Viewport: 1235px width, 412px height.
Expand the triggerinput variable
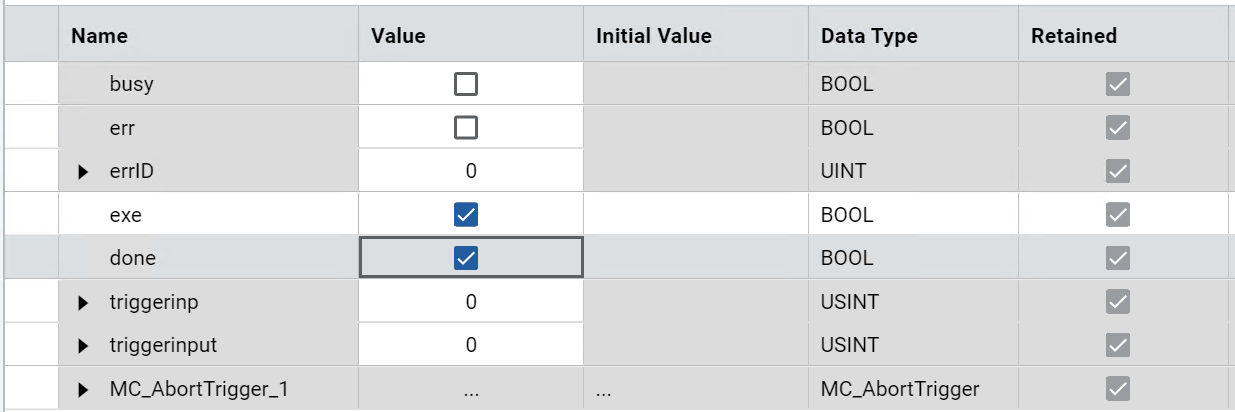tap(84, 346)
